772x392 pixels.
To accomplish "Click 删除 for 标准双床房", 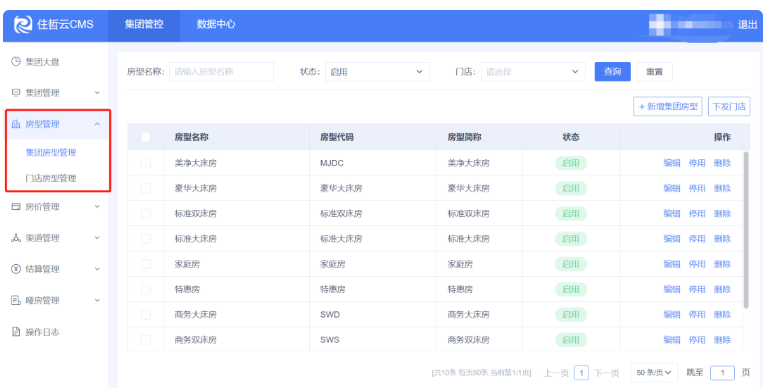I will 722,213.
